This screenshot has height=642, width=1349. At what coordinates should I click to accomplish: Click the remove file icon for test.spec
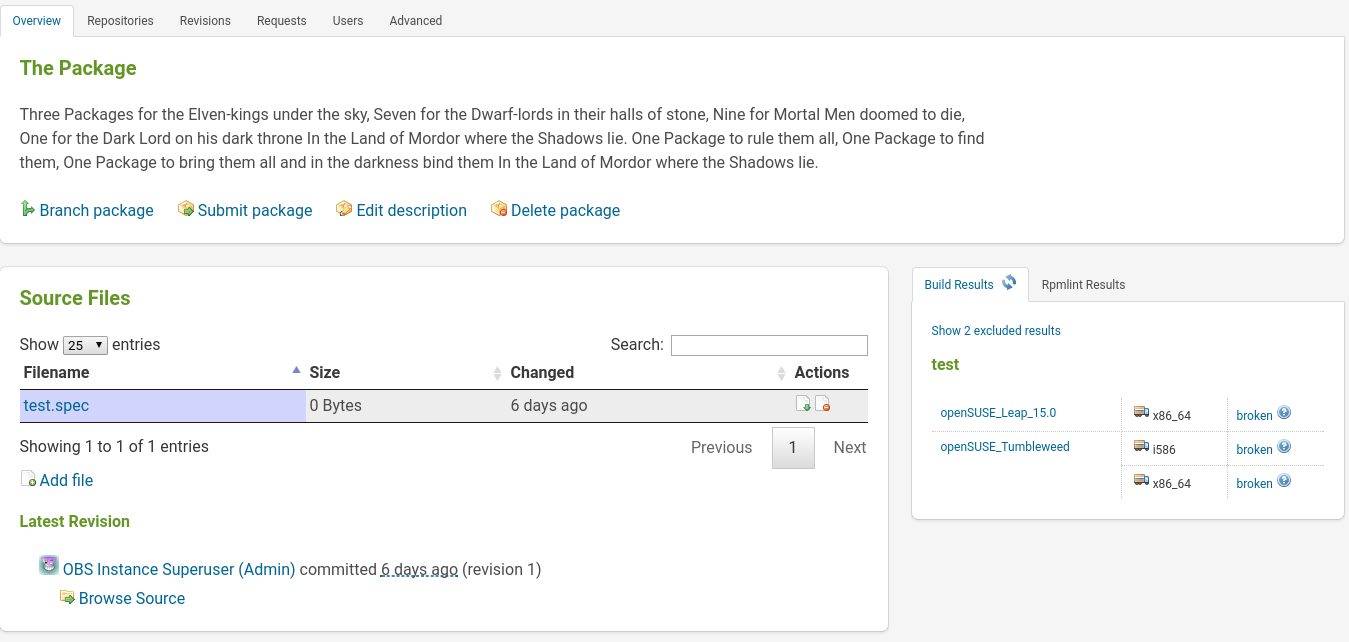(x=823, y=404)
